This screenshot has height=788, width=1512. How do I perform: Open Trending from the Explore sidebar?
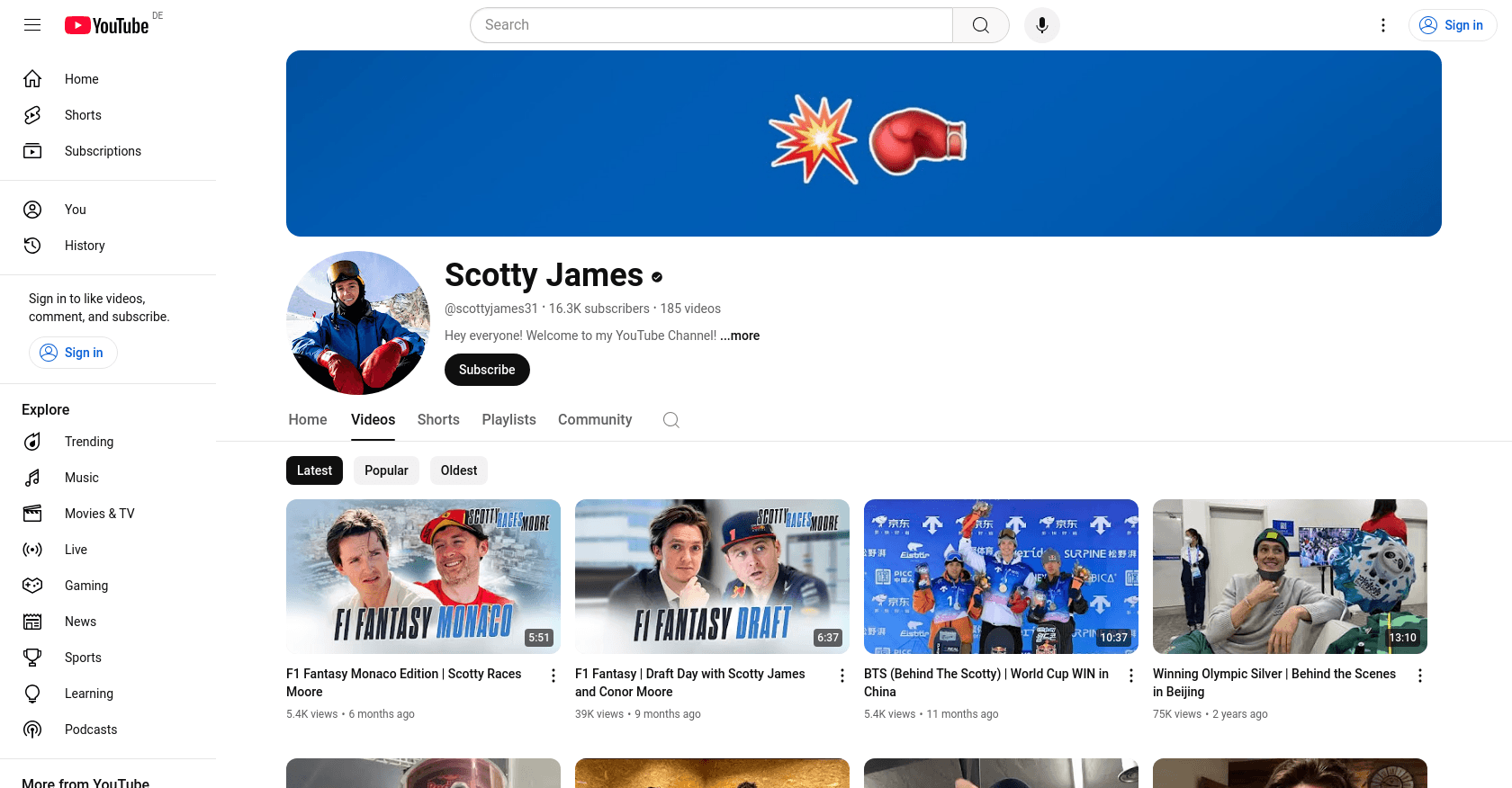[x=89, y=442]
